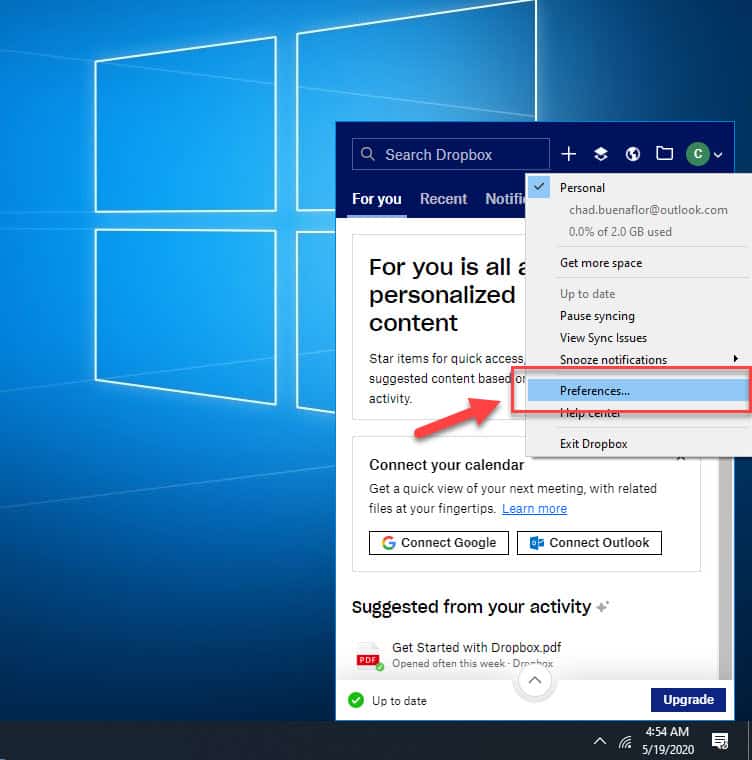The image size is (752, 760).
Task: Expand the account menu chevron
Action: 718,155
